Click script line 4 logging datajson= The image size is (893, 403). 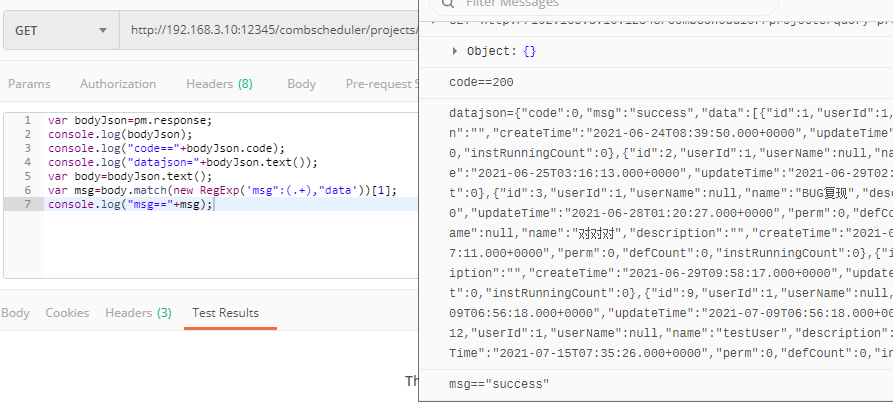pyautogui.click(x=183, y=162)
